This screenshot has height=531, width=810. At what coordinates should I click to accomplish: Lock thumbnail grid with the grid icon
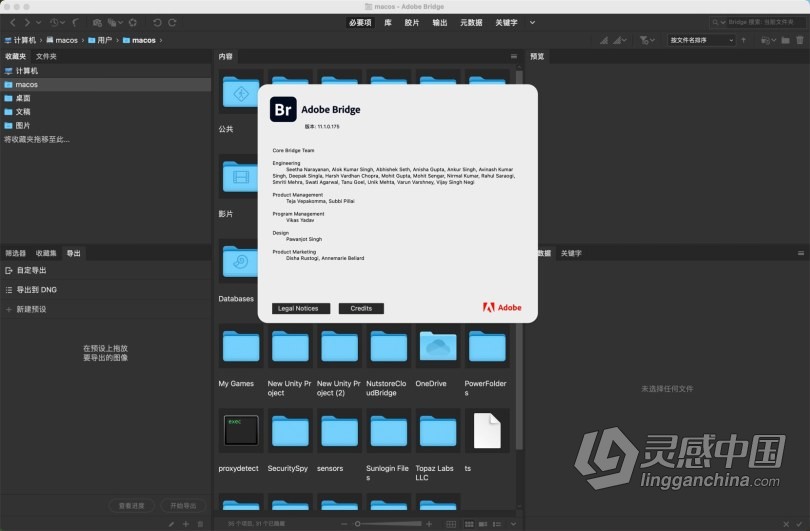pos(451,524)
